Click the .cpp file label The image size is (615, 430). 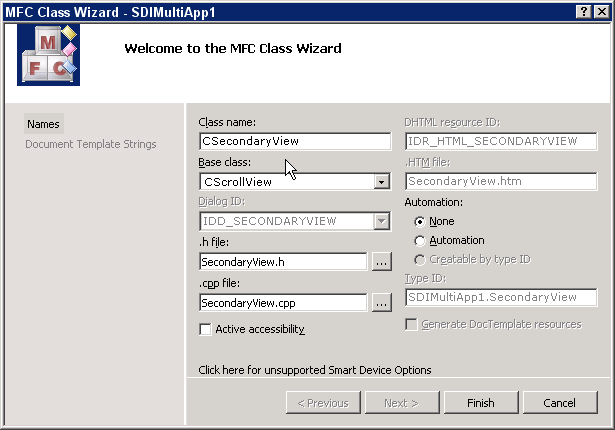(x=219, y=283)
